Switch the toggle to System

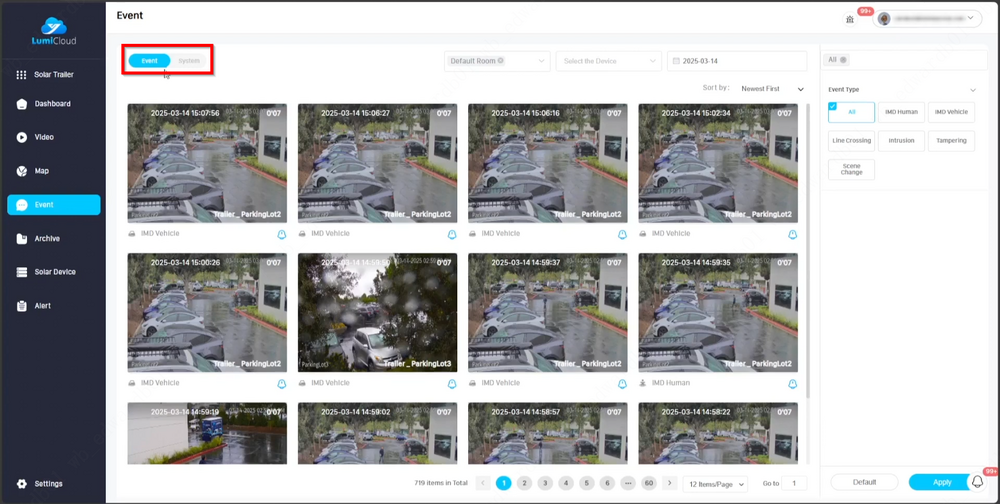click(189, 61)
